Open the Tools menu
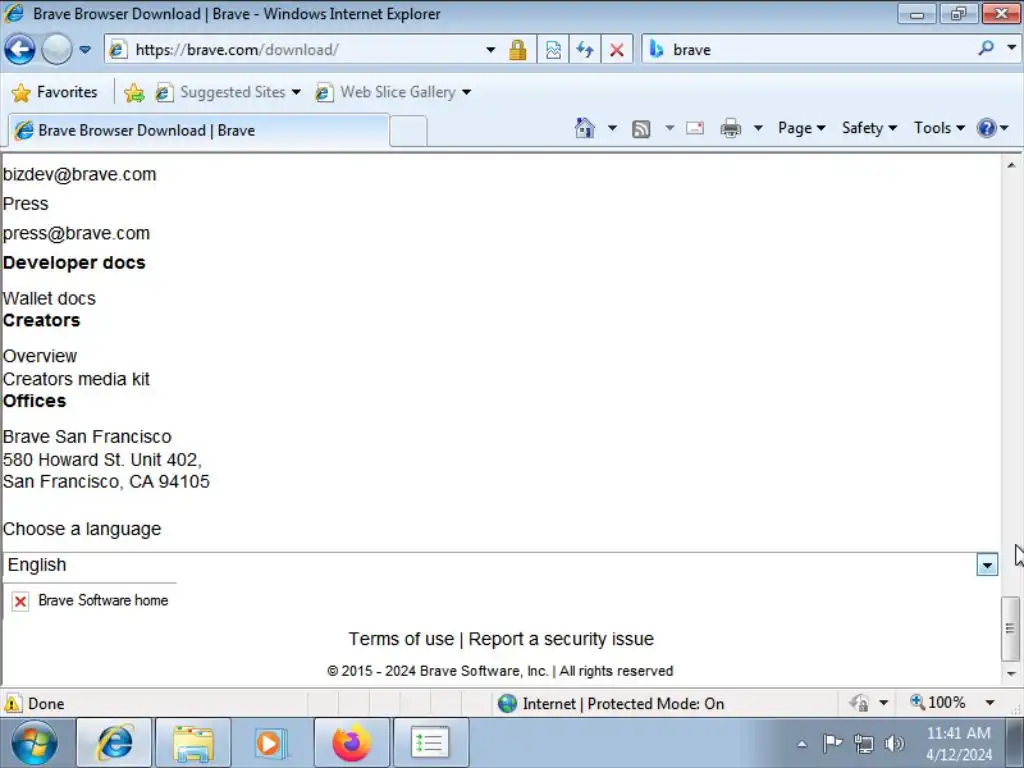The height and width of the screenshot is (768, 1024). click(939, 128)
